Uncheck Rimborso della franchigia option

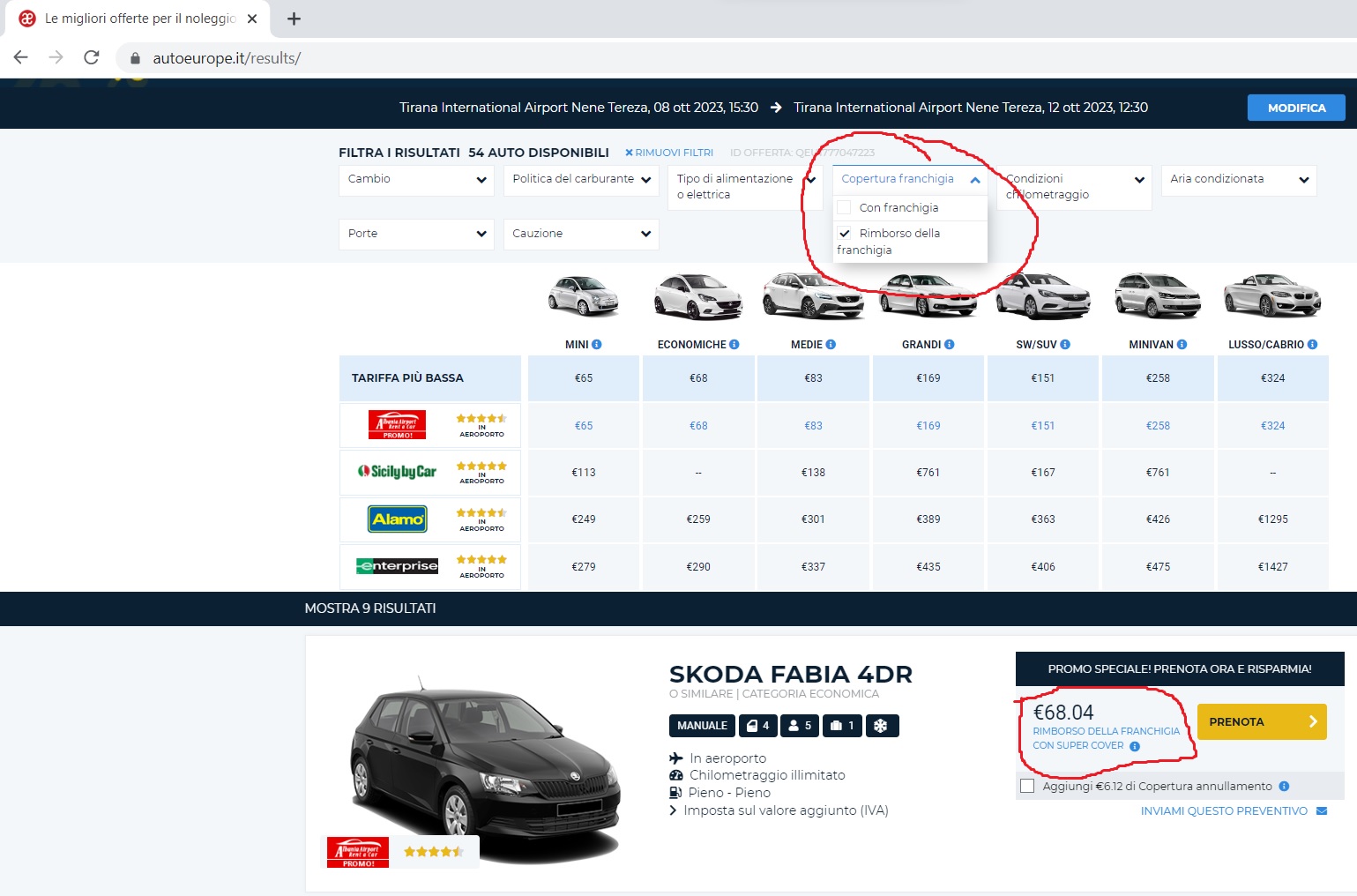click(845, 234)
